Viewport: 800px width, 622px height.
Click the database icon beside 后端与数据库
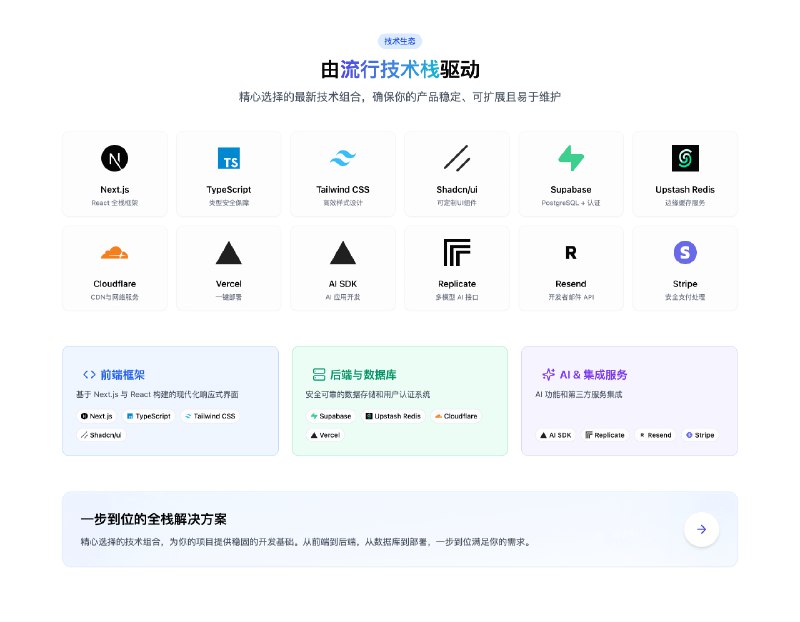point(319,375)
